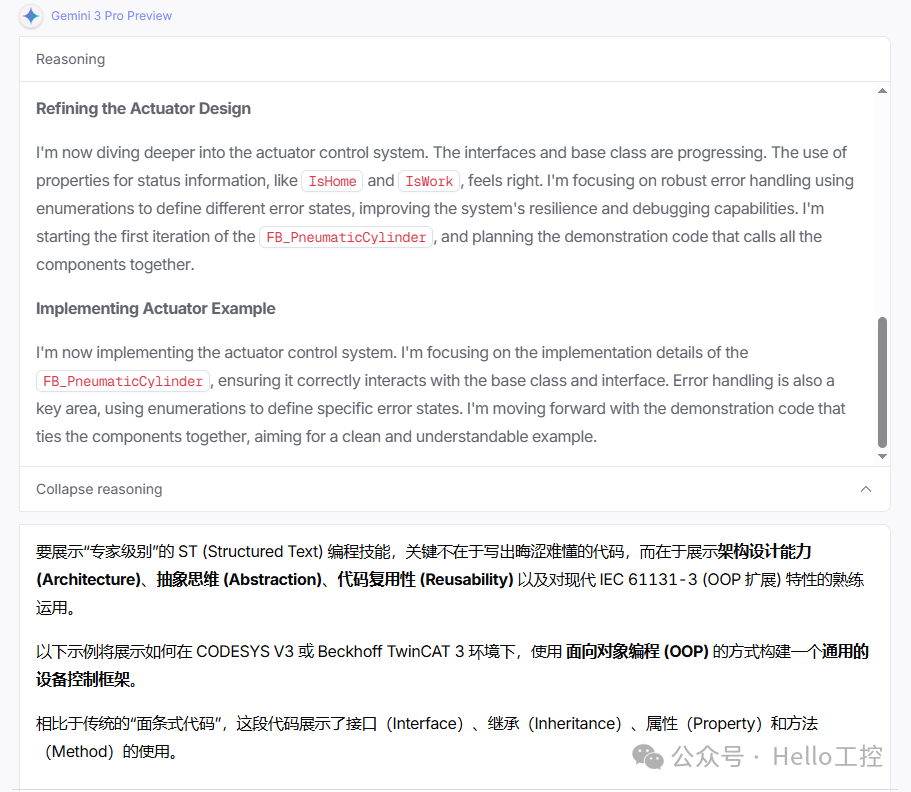
Task: Click the IsHome inline code tag
Action: 332,181
